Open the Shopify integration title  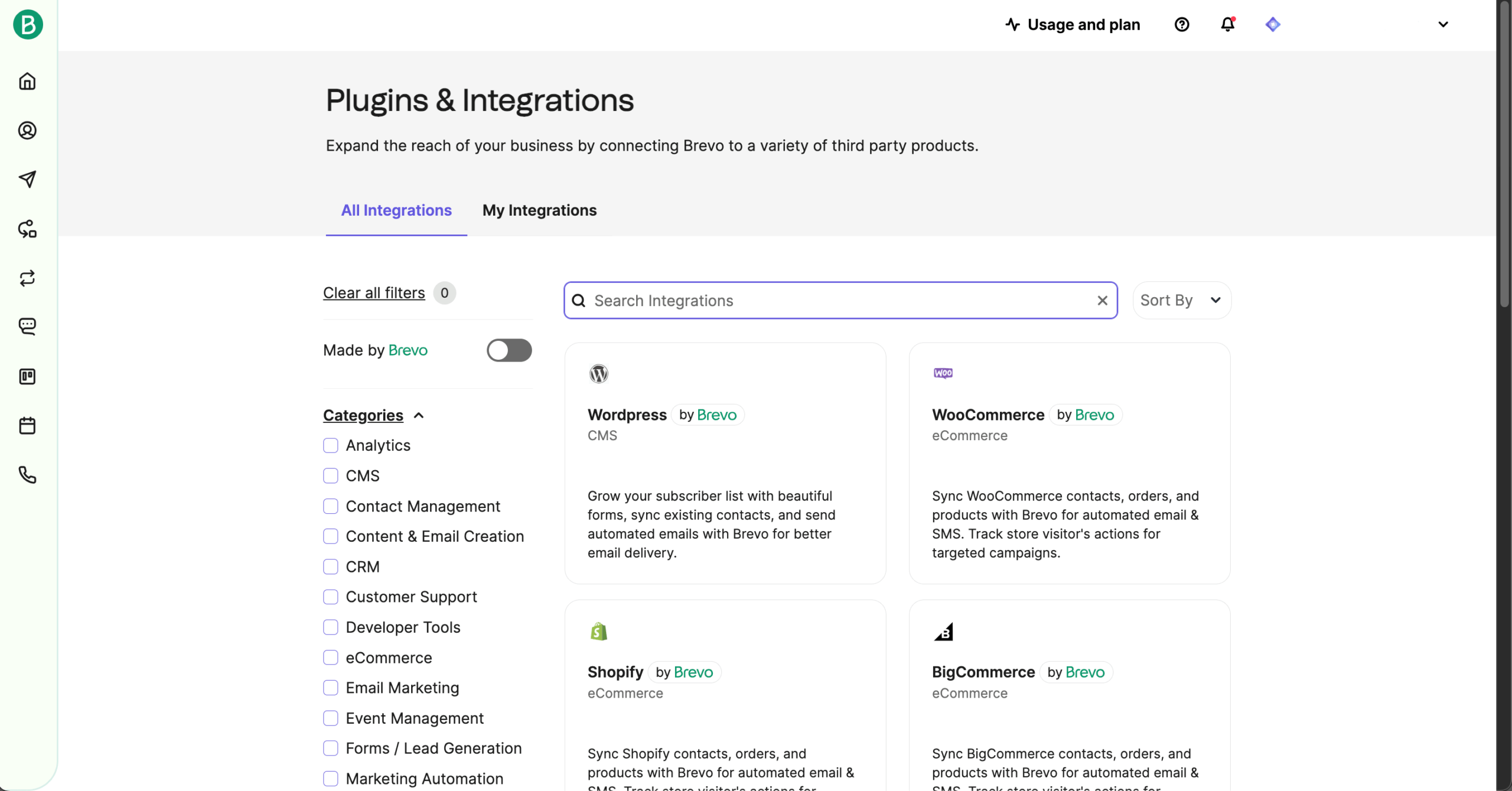point(615,672)
